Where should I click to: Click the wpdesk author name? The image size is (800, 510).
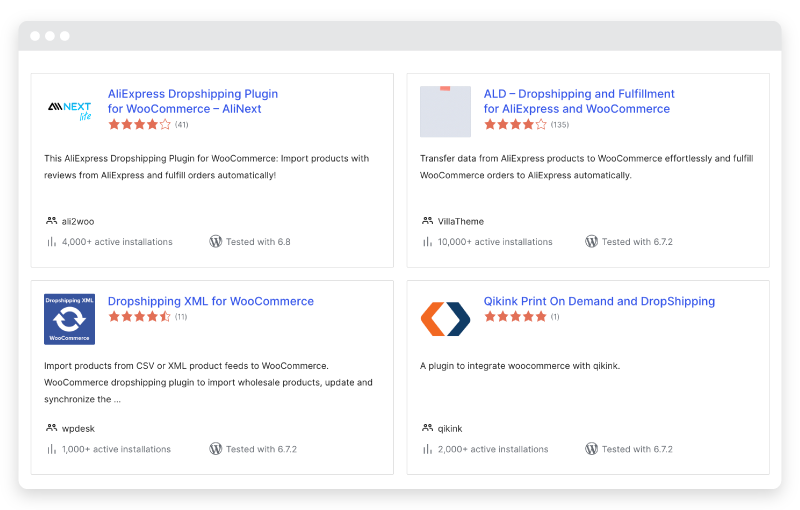pyautogui.click(x=78, y=429)
